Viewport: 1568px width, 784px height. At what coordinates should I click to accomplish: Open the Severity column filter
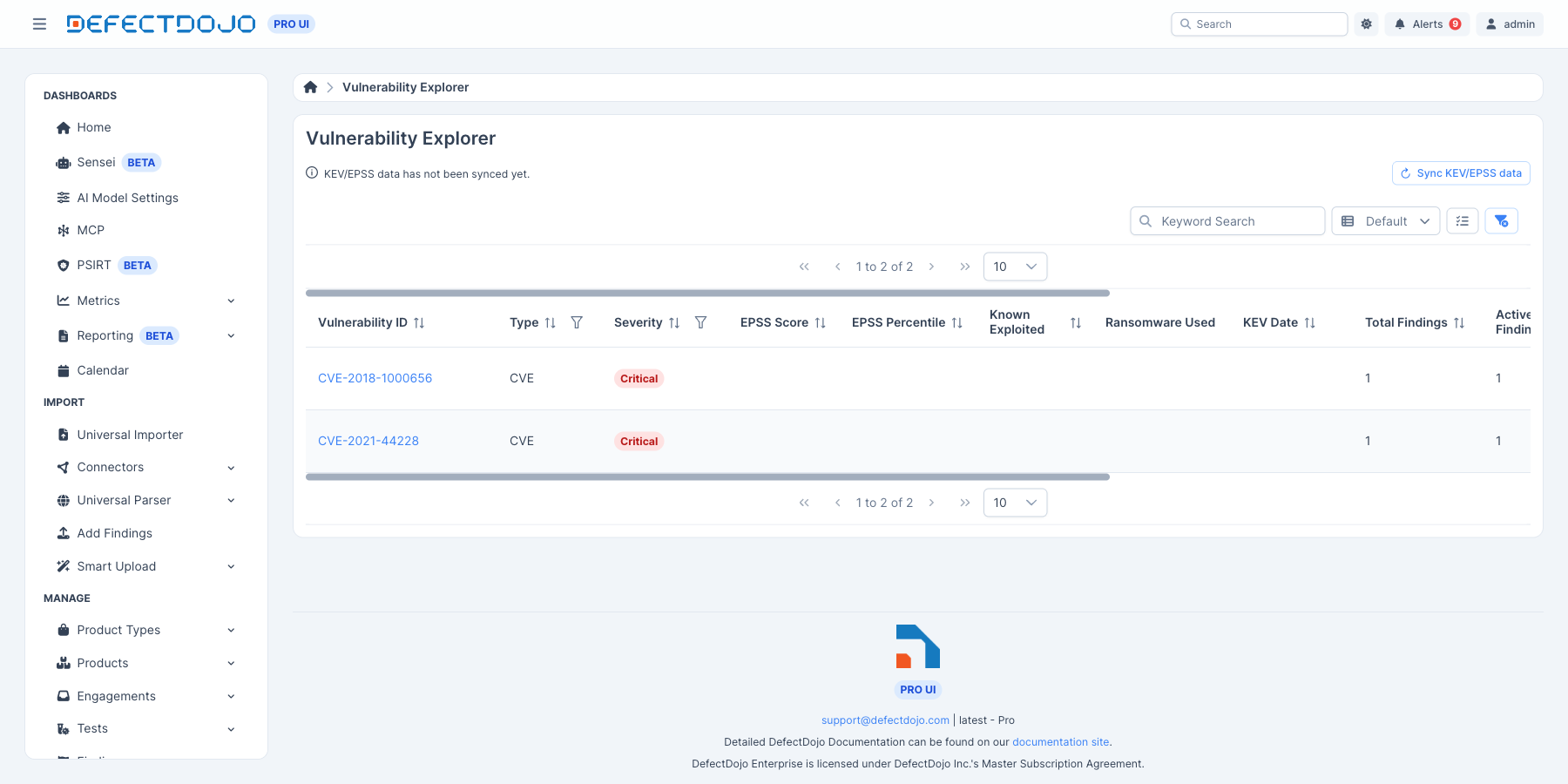coord(700,322)
